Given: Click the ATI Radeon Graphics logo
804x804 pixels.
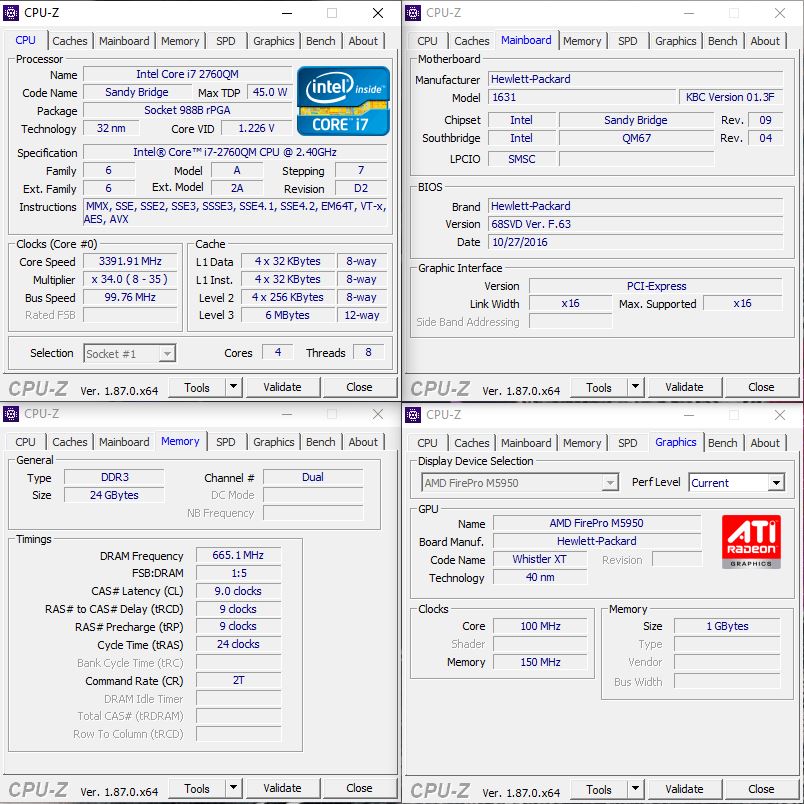Looking at the screenshot, I should tap(751, 542).
